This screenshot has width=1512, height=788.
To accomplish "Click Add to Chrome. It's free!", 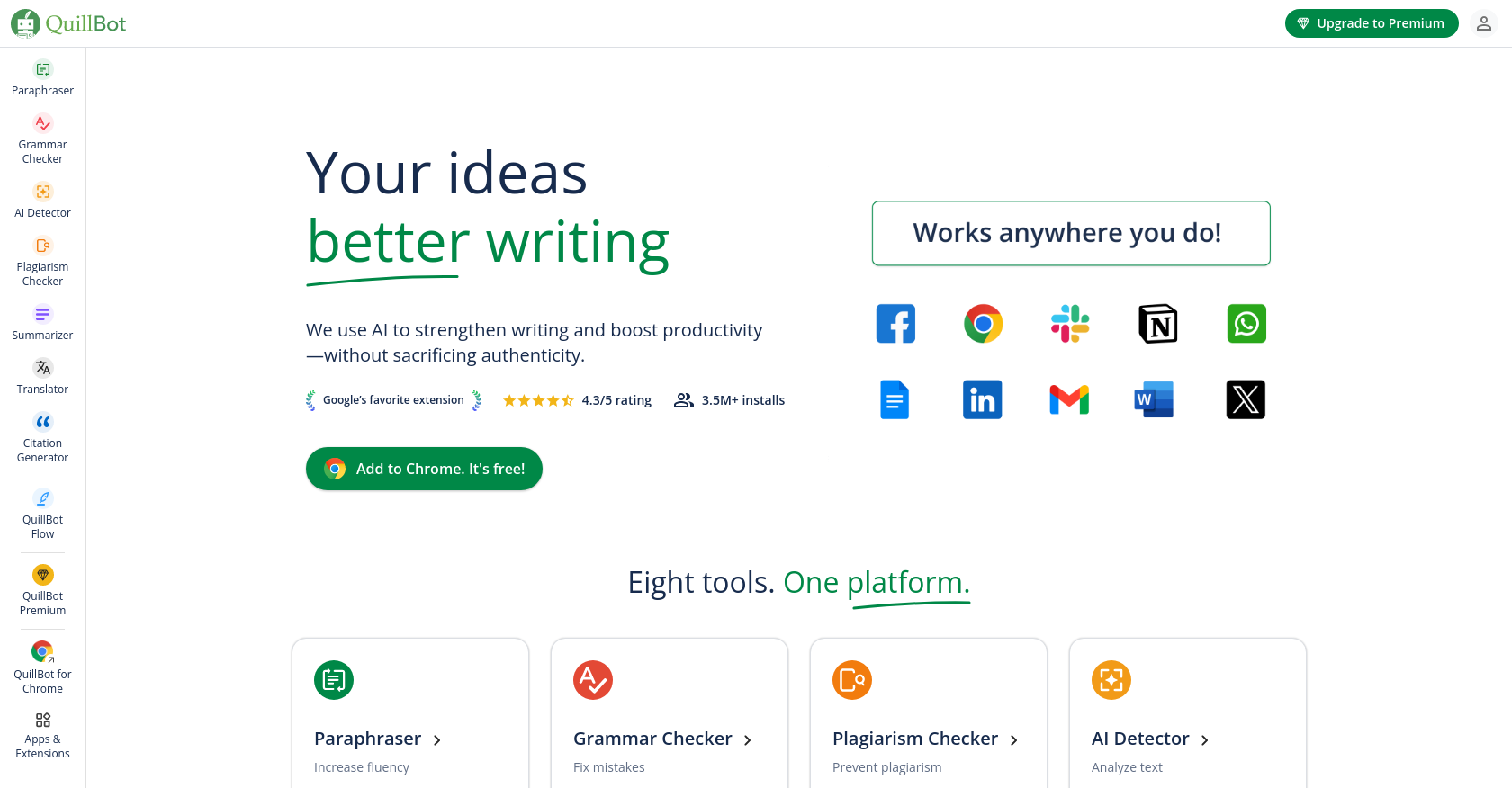I will click(x=424, y=468).
